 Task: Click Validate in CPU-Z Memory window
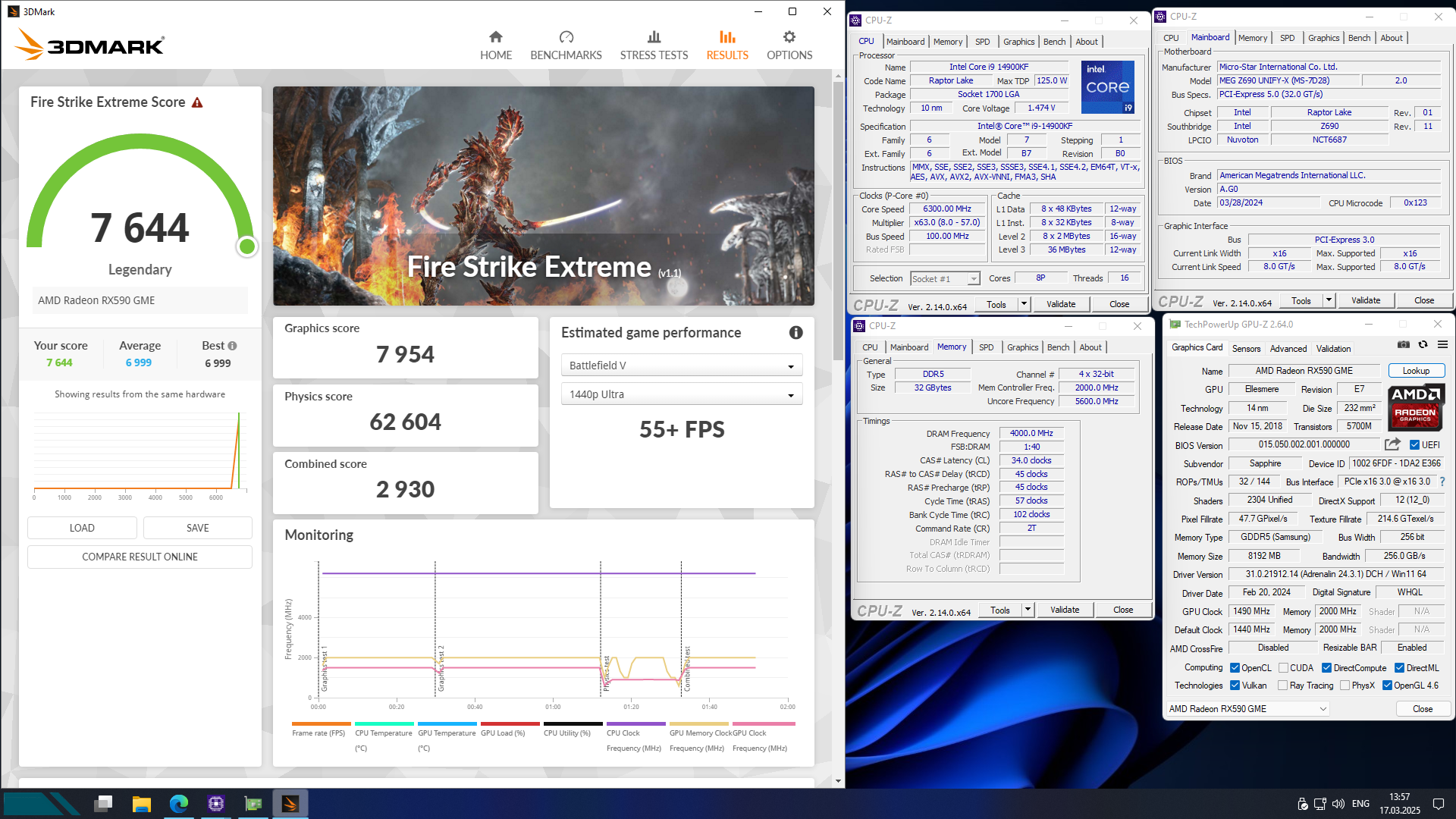coord(1065,610)
